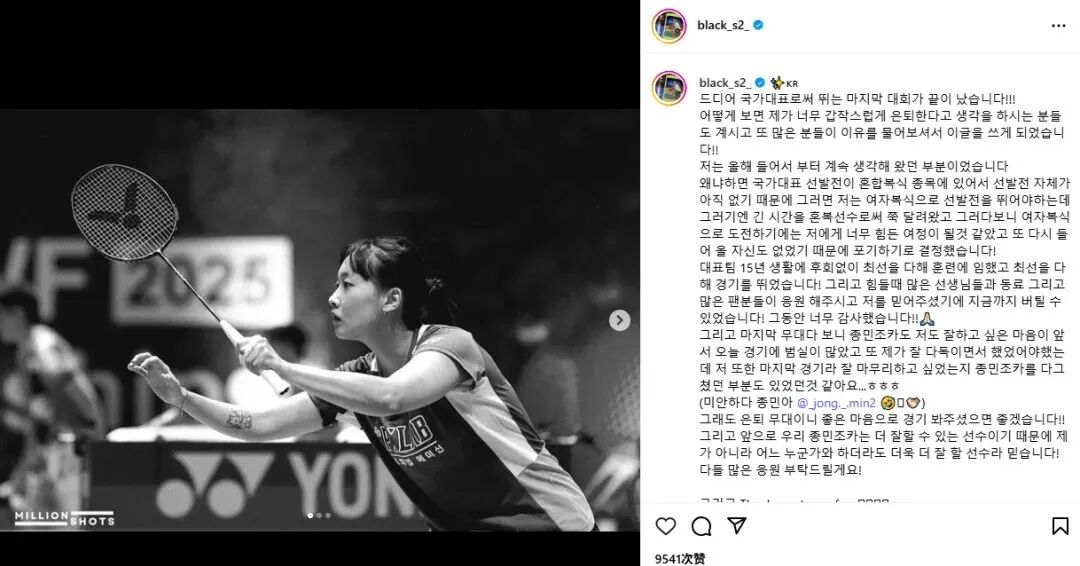Image resolution: width=1080 pixels, height=566 pixels.
Task: Open comments with the speech bubble icon
Action: [701, 527]
